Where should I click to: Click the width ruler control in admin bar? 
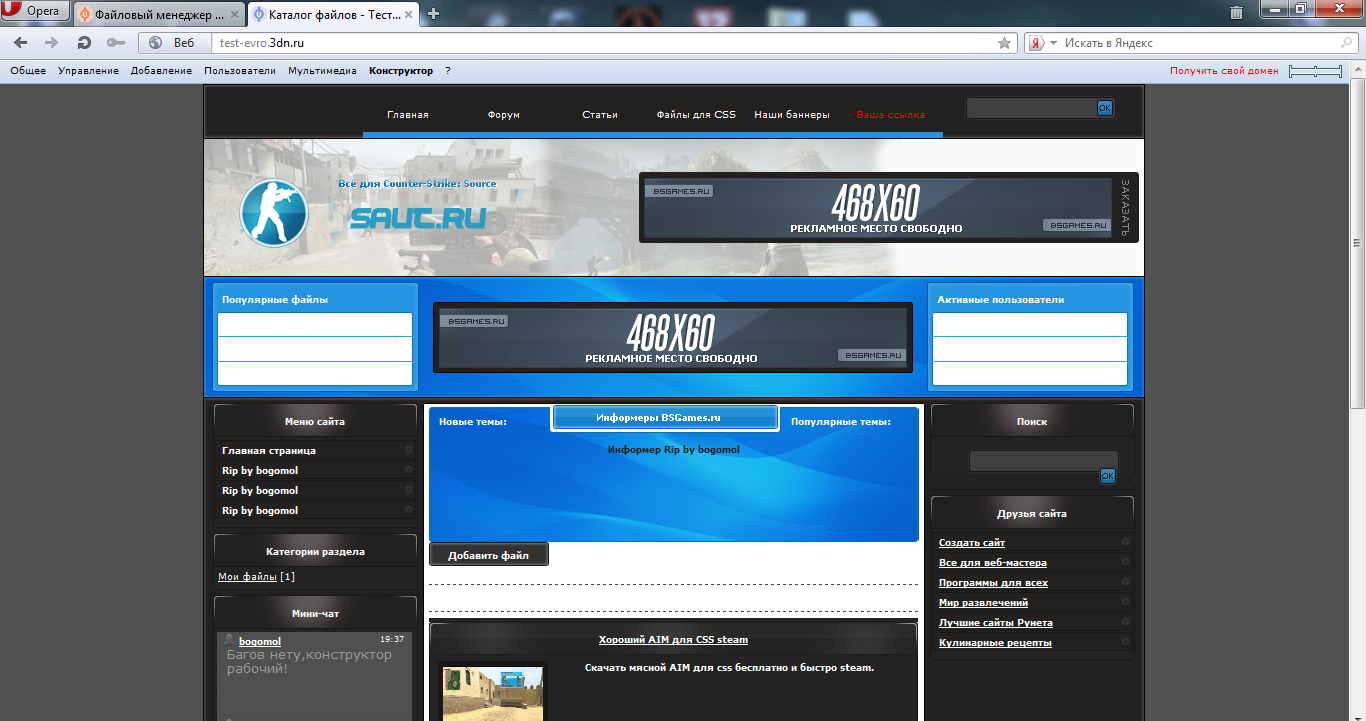tap(1315, 71)
